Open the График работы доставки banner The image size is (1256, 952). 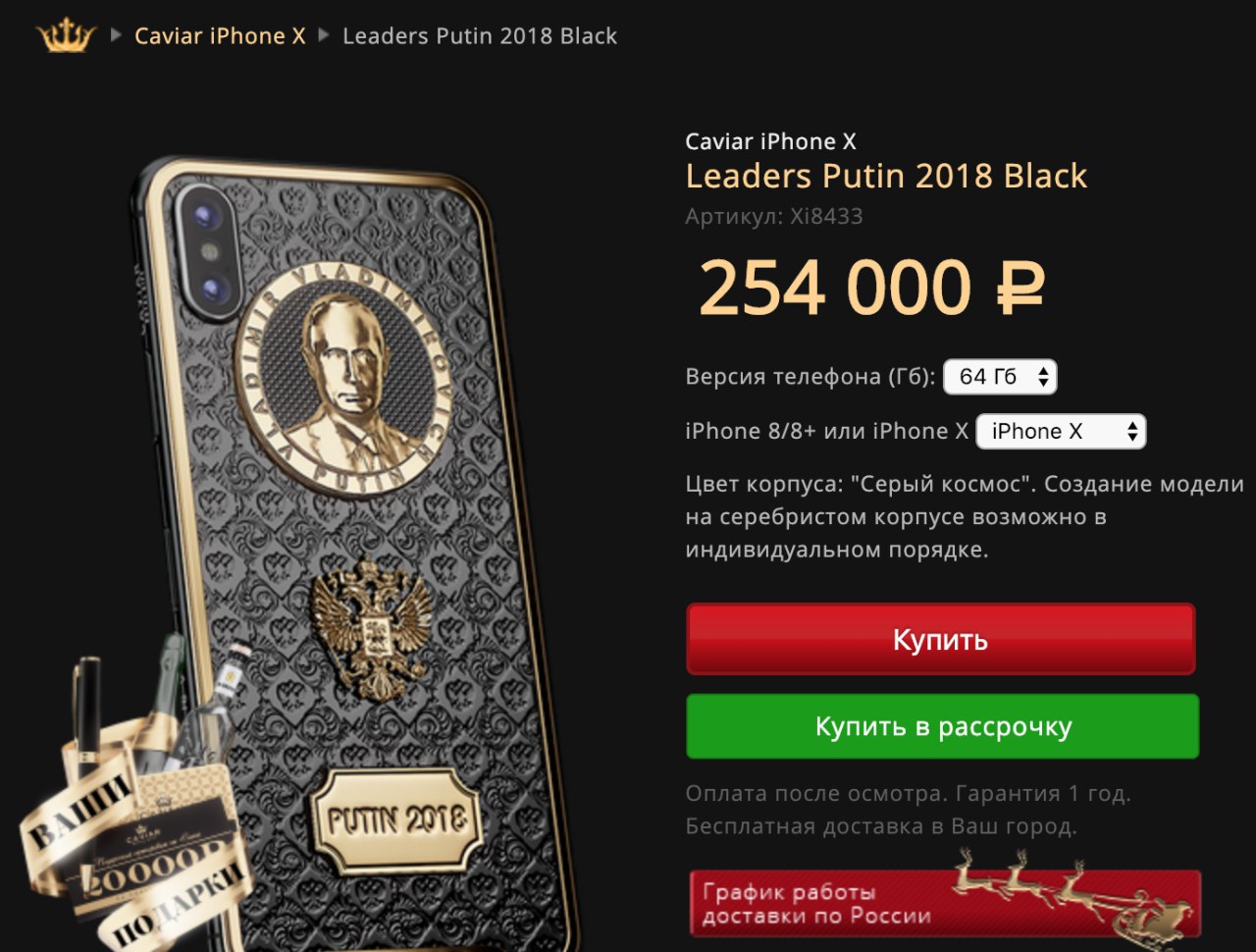click(x=945, y=904)
